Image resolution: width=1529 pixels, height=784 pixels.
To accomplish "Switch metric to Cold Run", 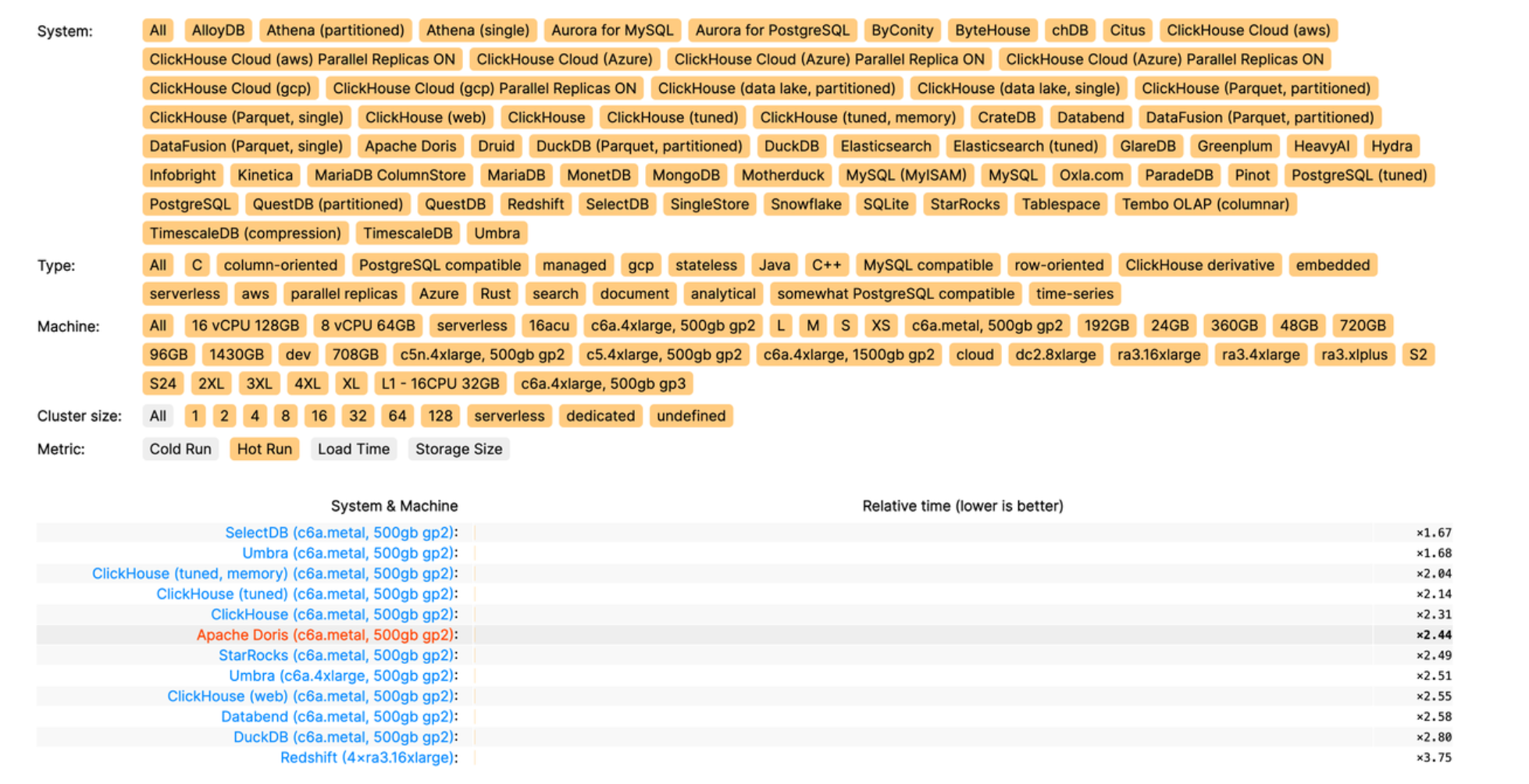I will [x=180, y=449].
